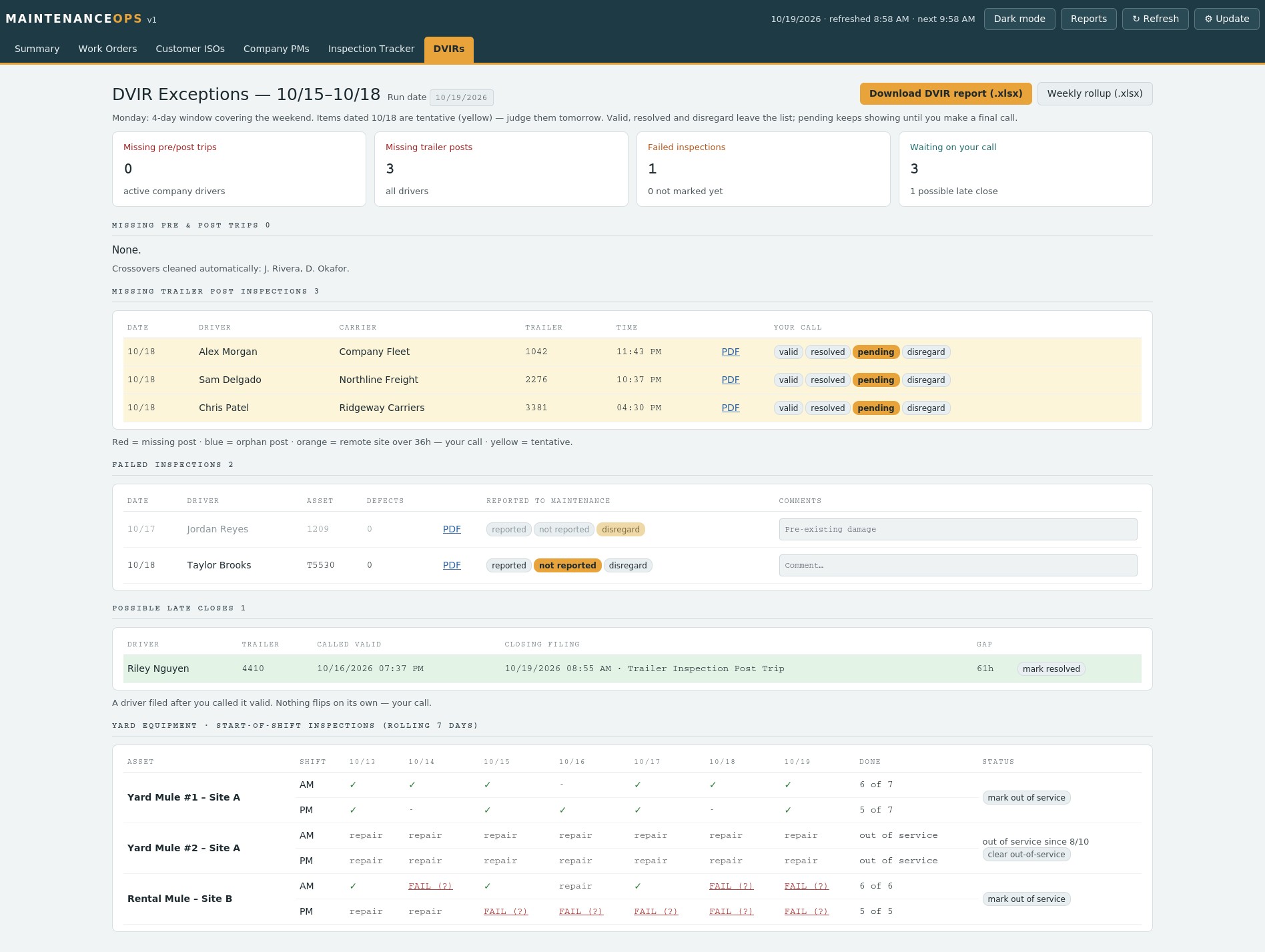Image resolution: width=1265 pixels, height=952 pixels.
Task: Switch to the Summary tab
Action: point(37,49)
